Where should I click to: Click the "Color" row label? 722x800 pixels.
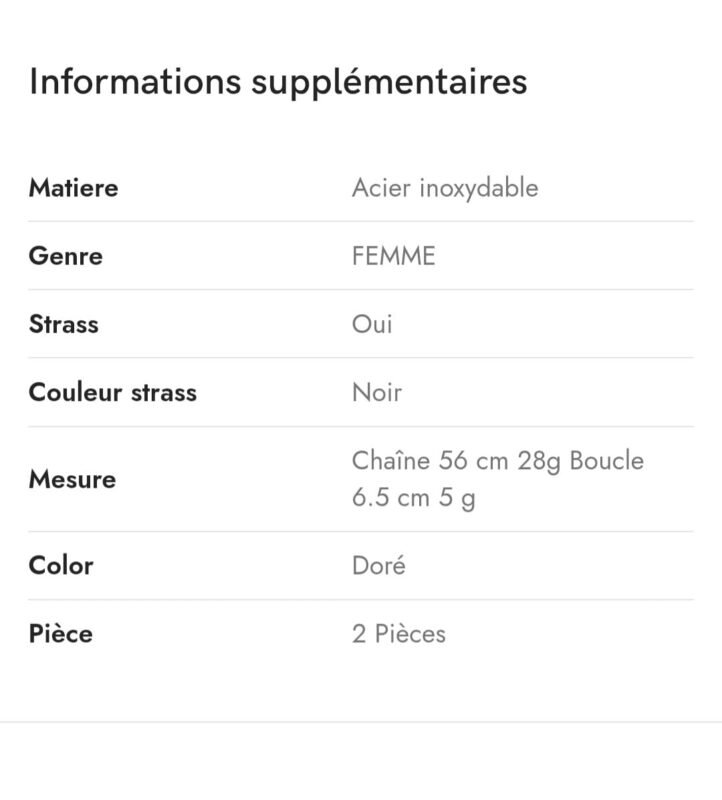click(x=61, y=565)
